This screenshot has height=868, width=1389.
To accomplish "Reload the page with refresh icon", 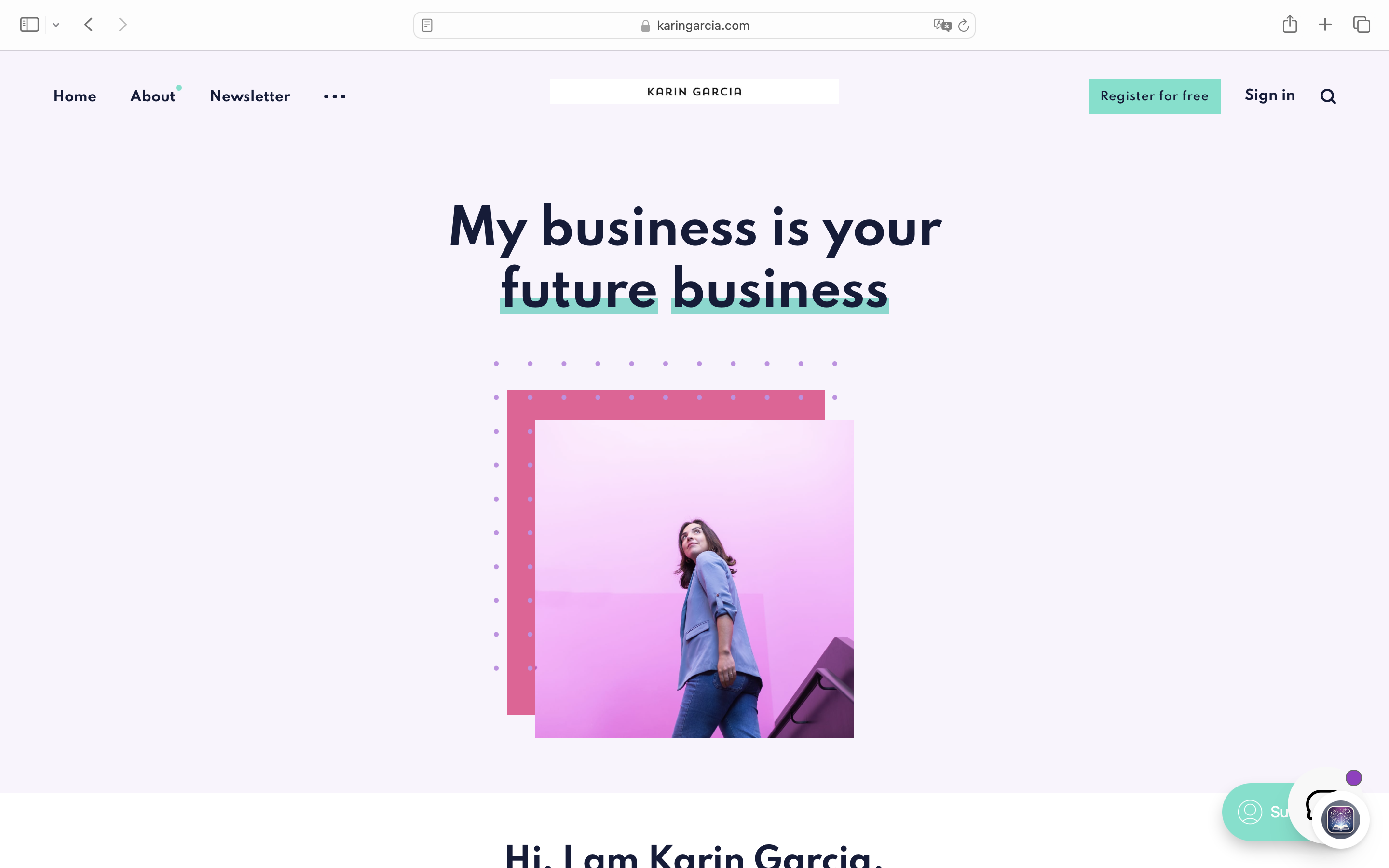I will [x=964, y=25].
